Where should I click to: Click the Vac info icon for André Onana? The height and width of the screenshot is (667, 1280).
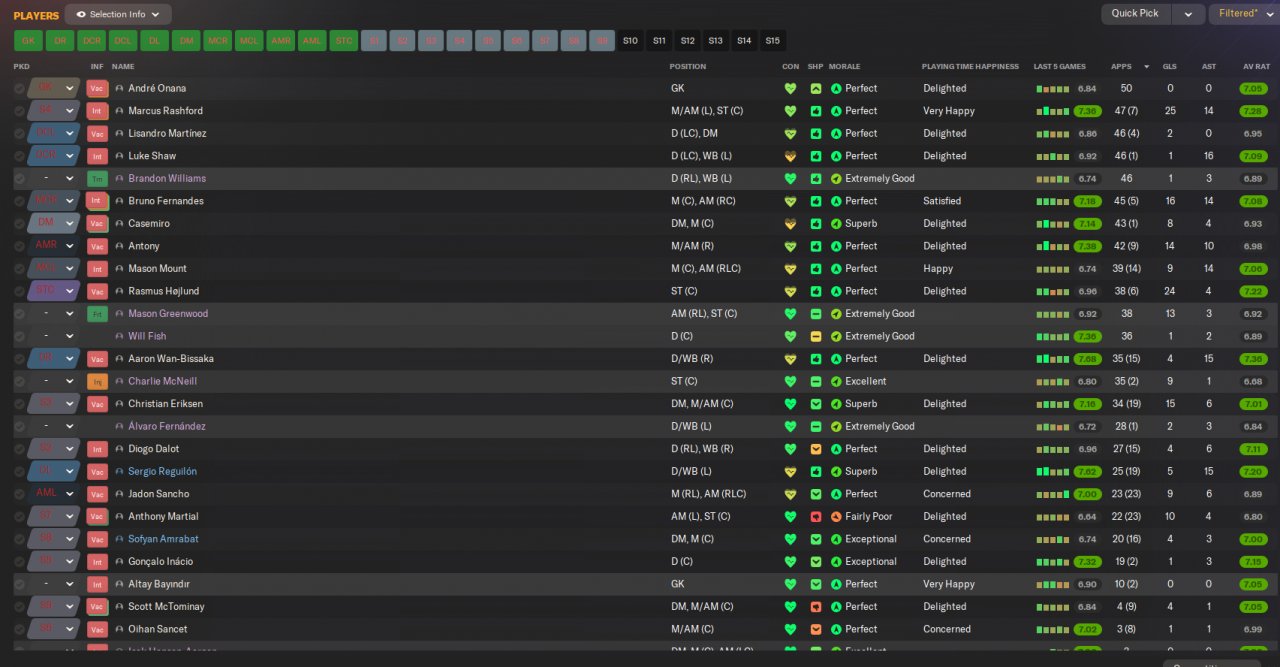coord(97,88)
